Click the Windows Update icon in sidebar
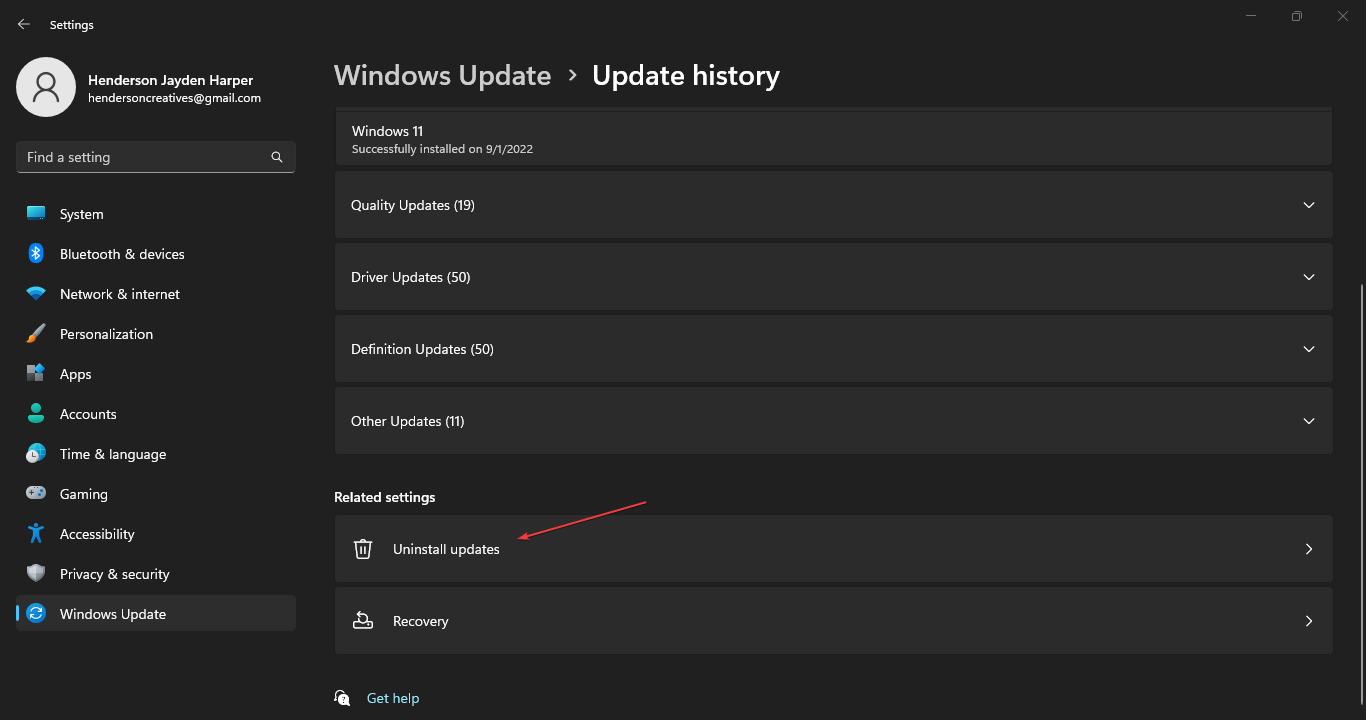The image size is (1366, 720). [x=37, y=613]
